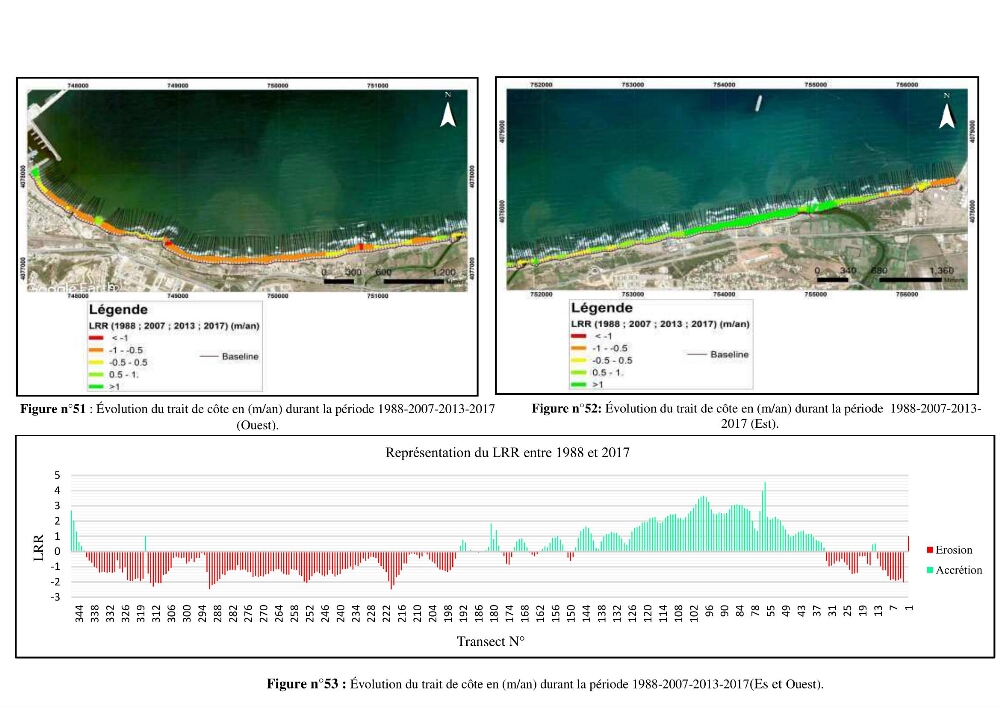The image size is (1000, 707).
Task: Click the 751000 coordinate above the Ouest map
Action: click(378, 85)
